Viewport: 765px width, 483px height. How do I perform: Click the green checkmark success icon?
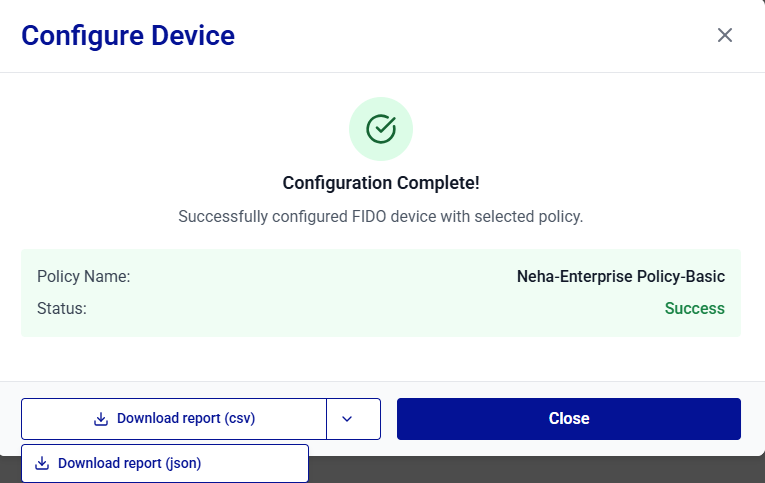pos(381,128)
